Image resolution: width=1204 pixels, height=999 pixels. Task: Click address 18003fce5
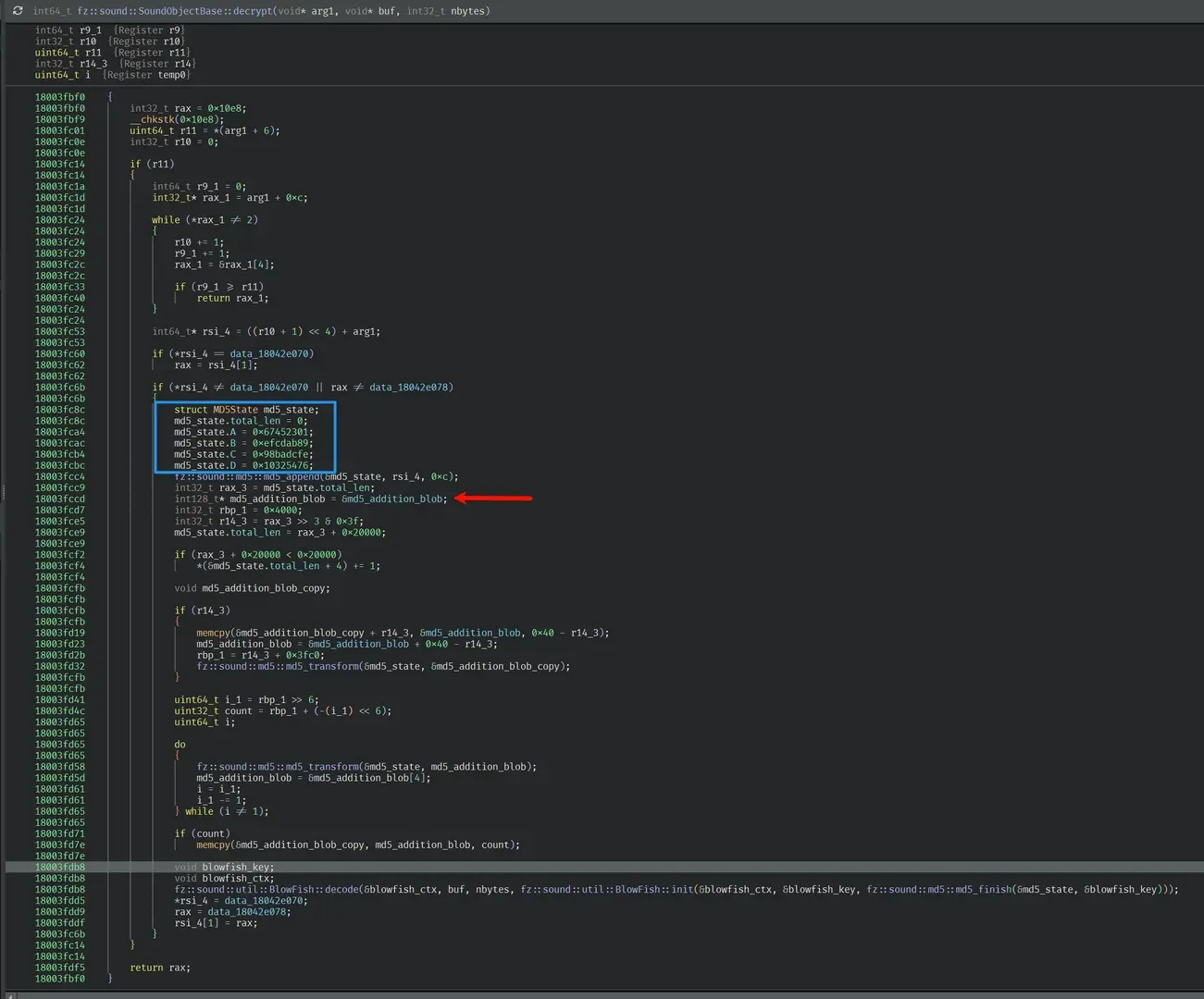coord(60,521)
